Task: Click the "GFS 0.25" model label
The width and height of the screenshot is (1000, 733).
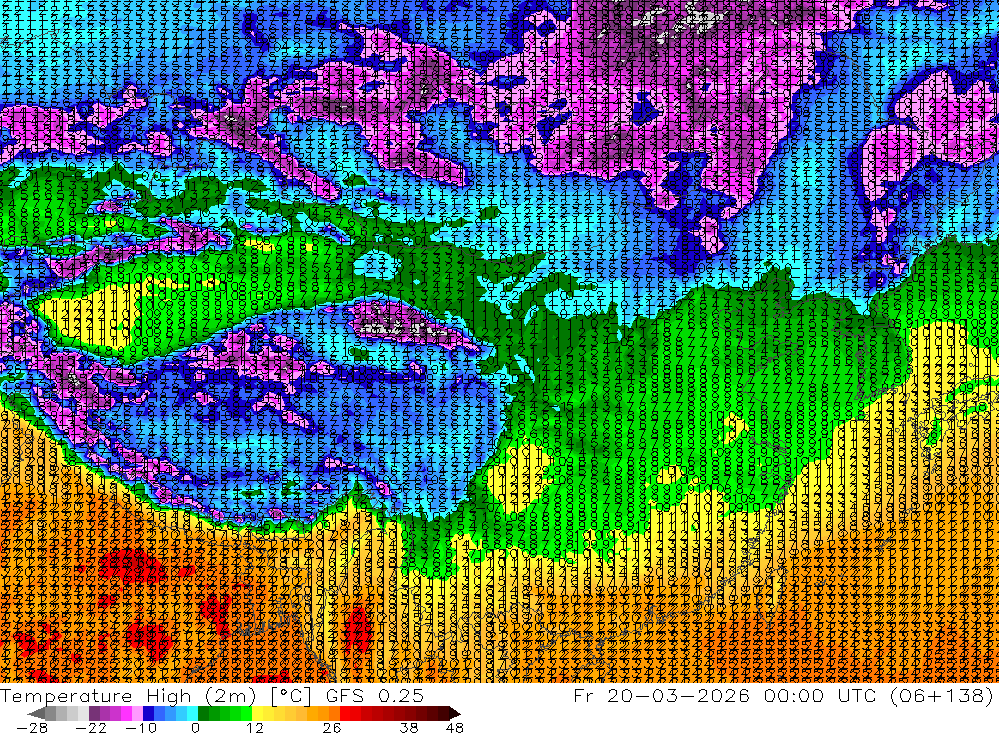Action: [374, 695]
